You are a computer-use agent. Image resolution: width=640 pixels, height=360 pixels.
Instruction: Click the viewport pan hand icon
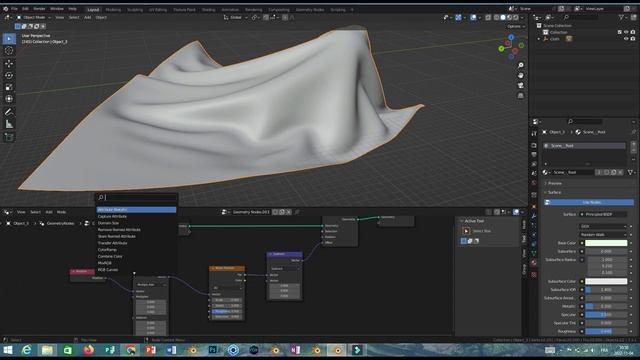tap(521, 76)
